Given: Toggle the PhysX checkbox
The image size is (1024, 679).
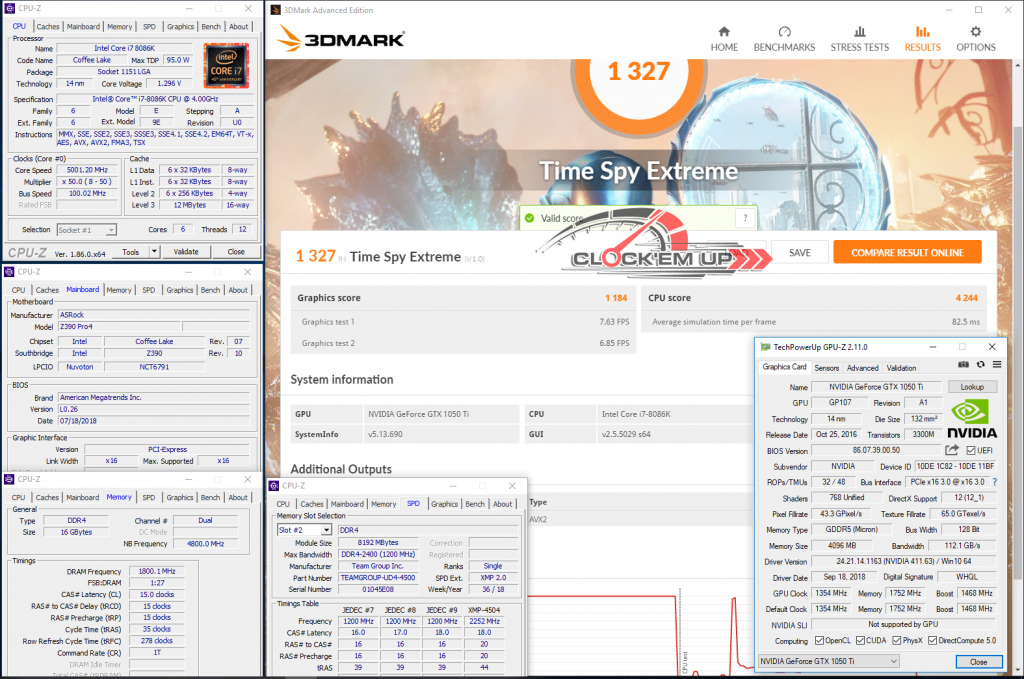Looking at the screenshot, I should click(897, 640).
